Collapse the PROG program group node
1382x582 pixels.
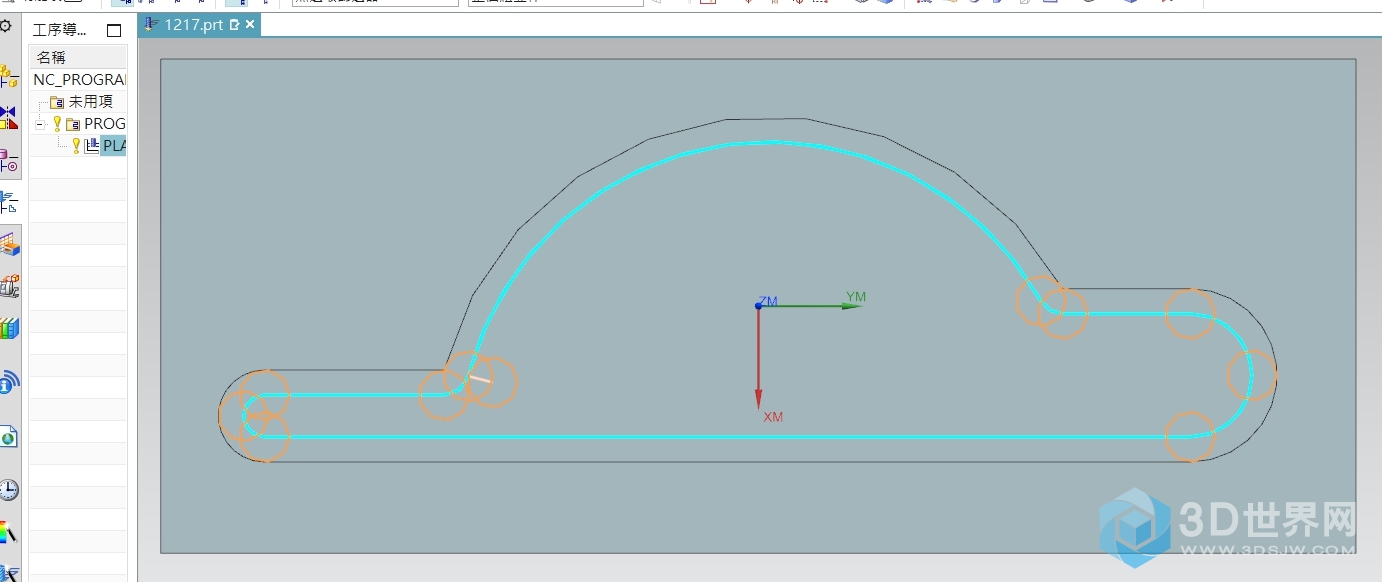40,124
